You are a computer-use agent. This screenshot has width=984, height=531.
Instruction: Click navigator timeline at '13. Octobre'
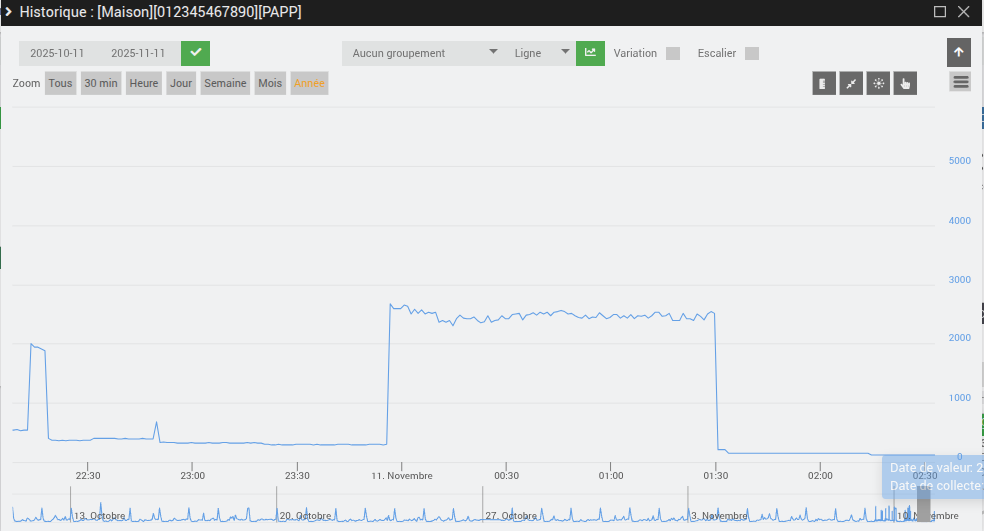[100, 516]
